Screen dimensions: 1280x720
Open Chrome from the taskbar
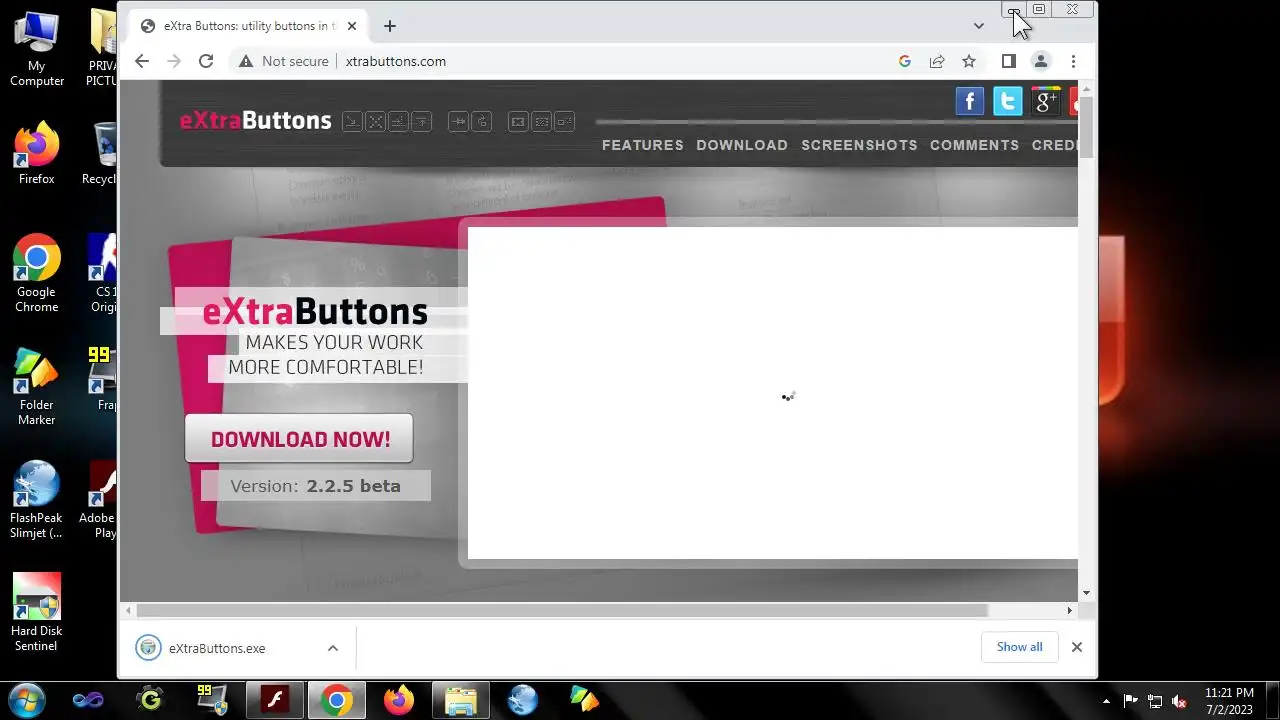(x=337, y=700)
